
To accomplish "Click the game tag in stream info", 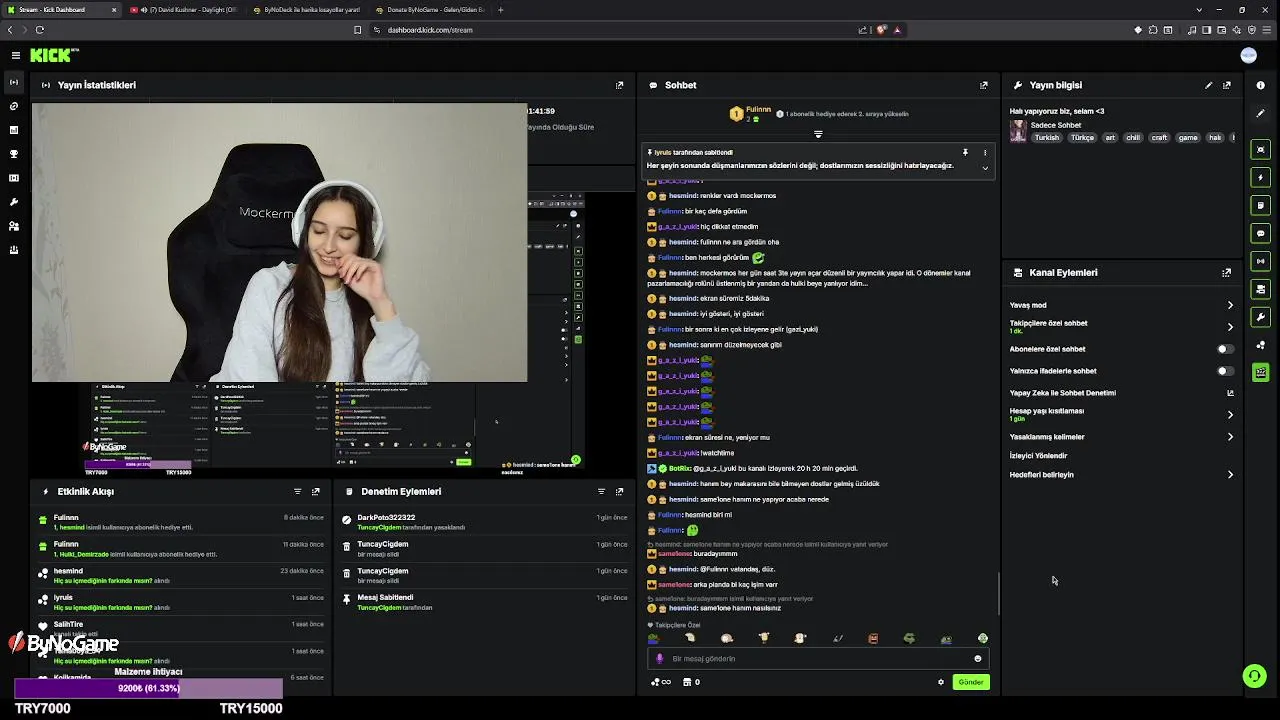I will [x=1188, y=138].
